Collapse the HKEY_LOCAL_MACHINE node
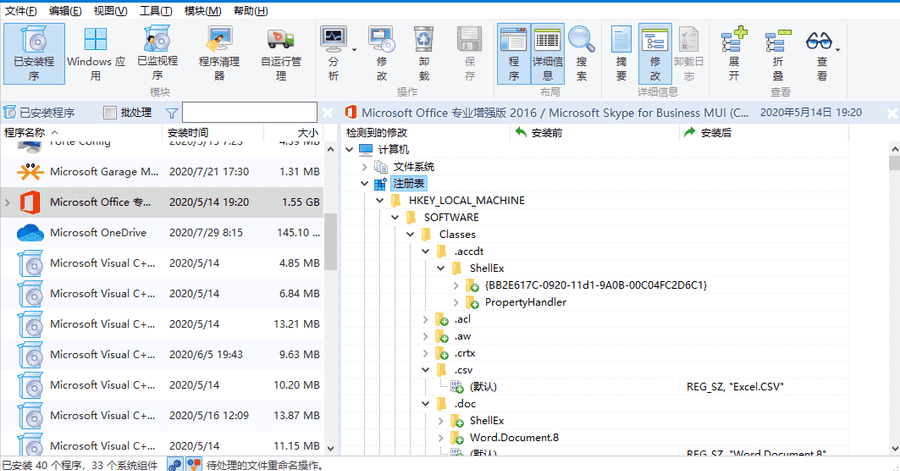 [379, 200]
